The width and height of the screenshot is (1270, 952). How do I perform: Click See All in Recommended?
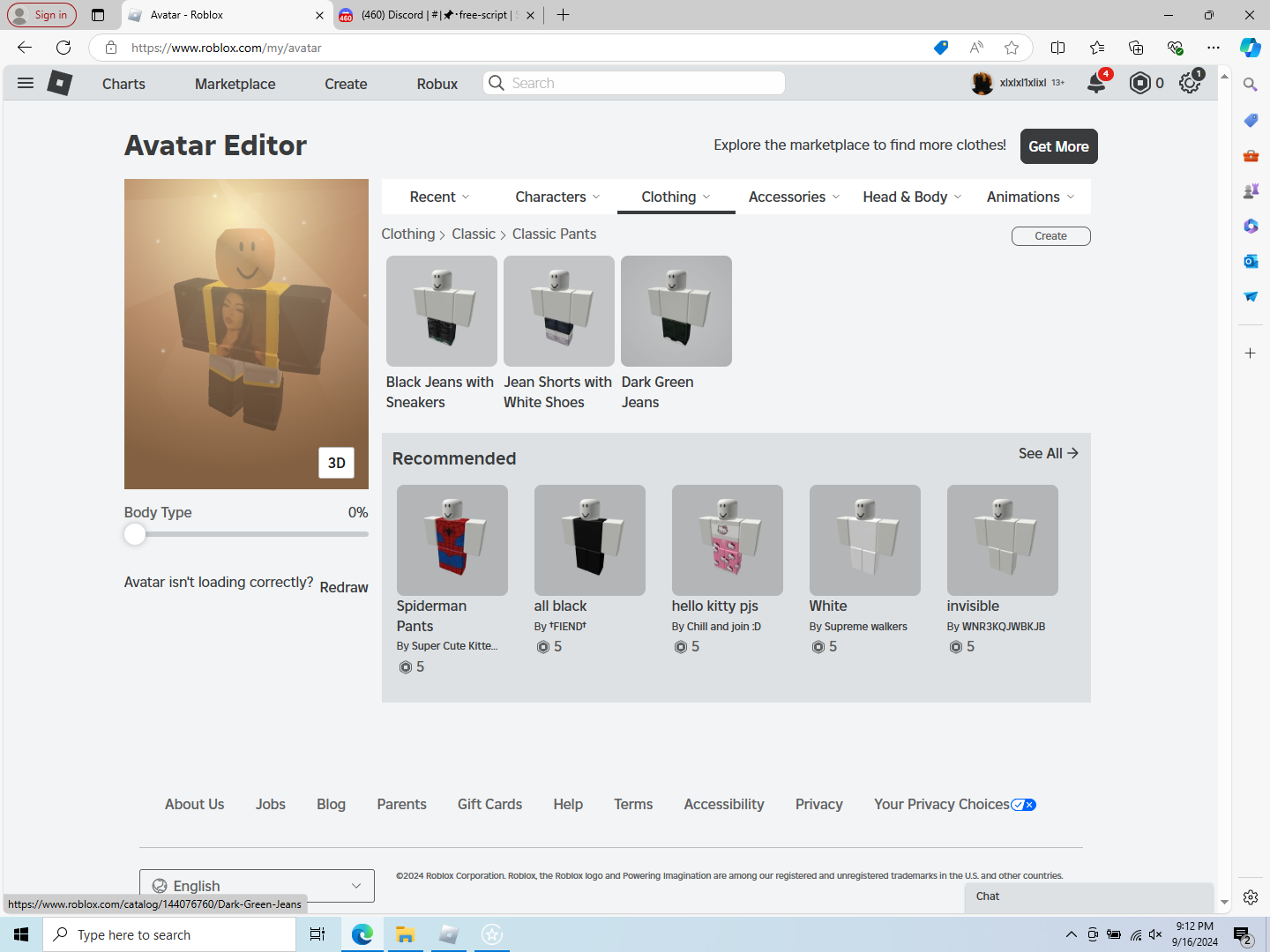pyautogui.click(x=1049, y=453)
